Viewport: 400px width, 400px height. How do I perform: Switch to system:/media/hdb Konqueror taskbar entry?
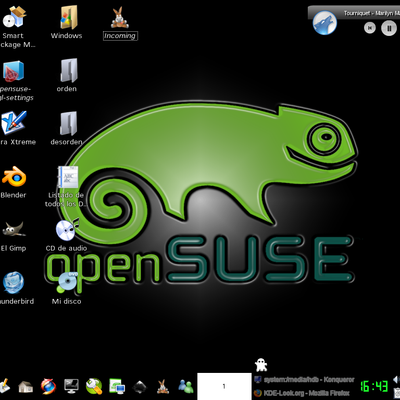303,380
